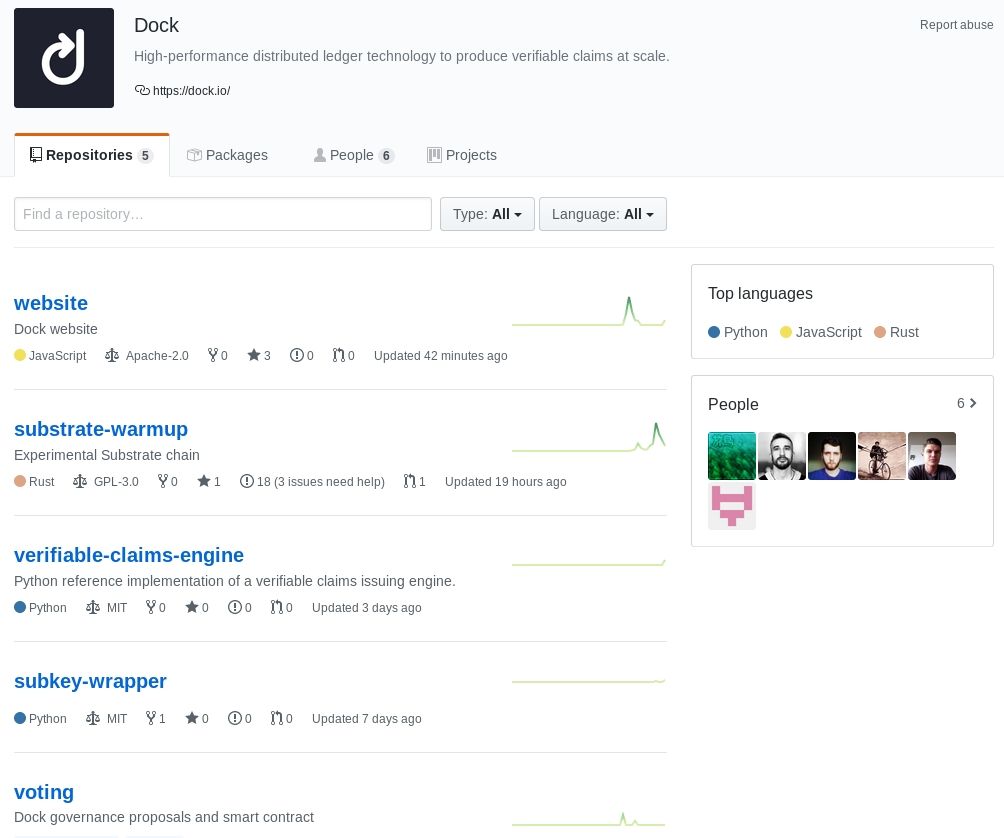Viewport: 1004px width, 838px height.
Task: Click the MIT license icon for subkey-wrapper
Action: pyautogui.click(x=92, y=718)
